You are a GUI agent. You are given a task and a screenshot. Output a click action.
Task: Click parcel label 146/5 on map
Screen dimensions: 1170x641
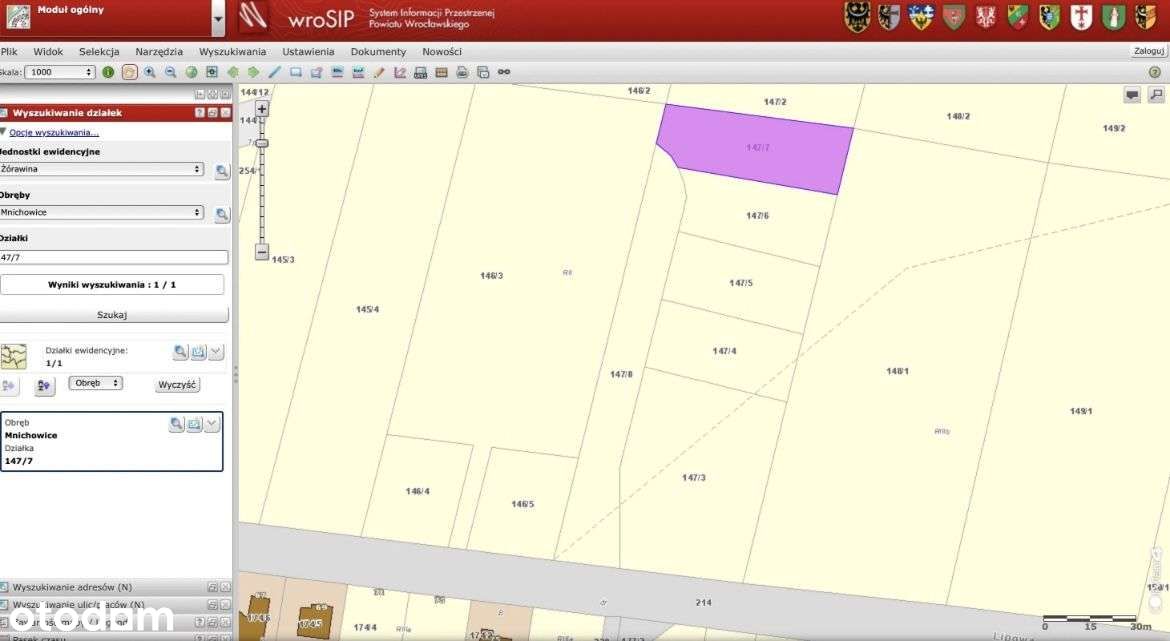click(x=522, y=504)
